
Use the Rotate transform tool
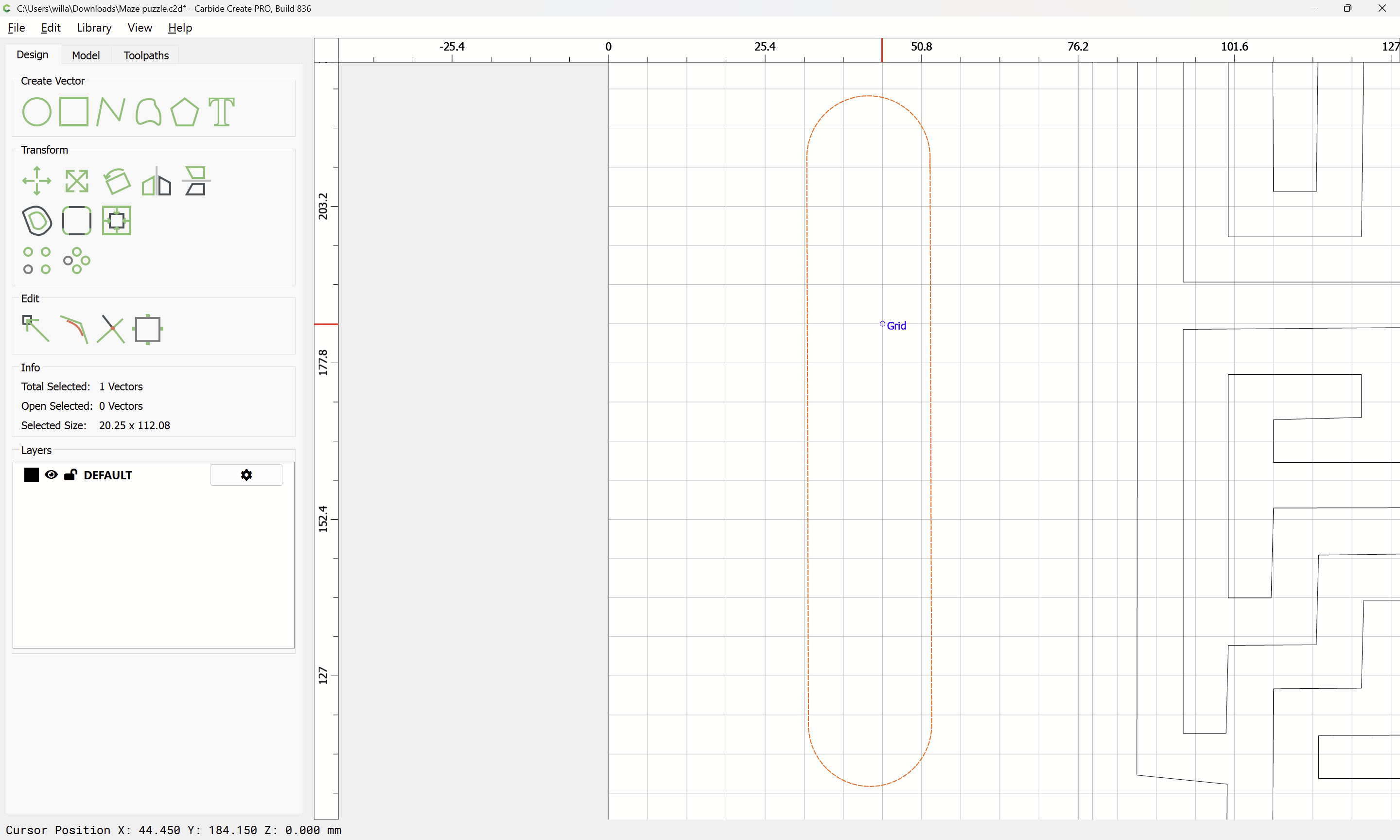117,181
